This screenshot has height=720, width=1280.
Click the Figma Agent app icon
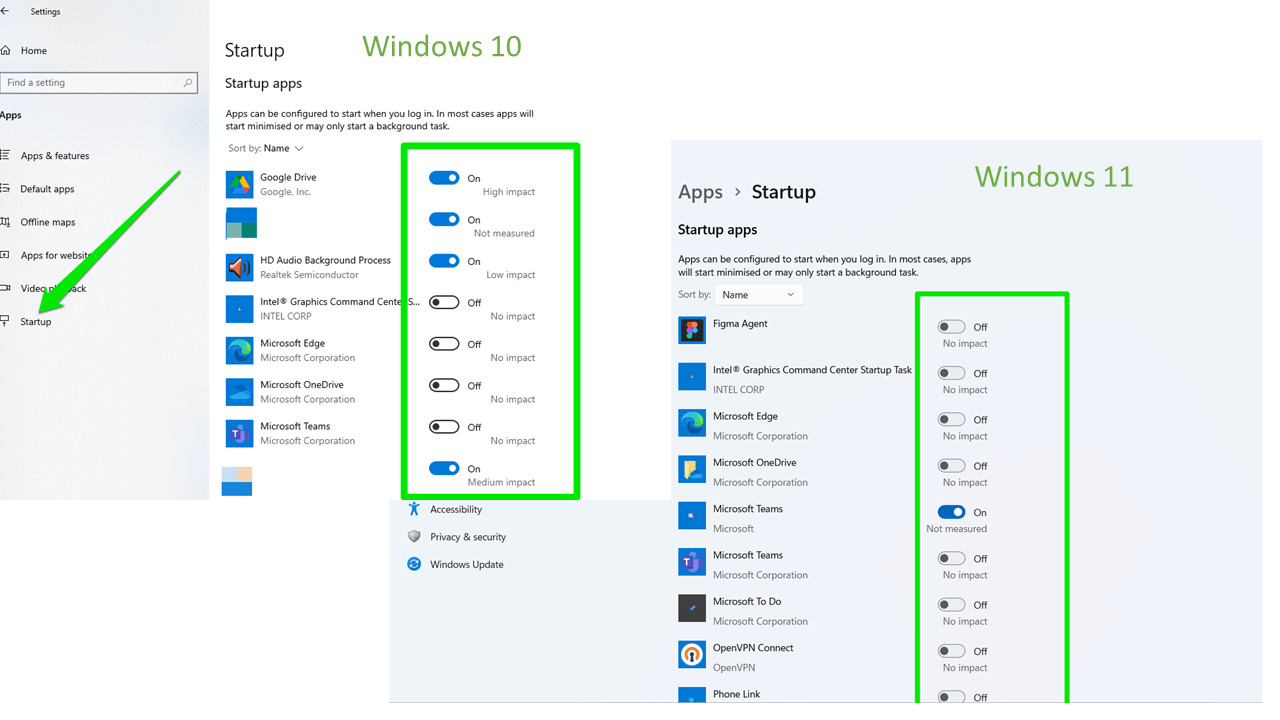tap(692, 330)
